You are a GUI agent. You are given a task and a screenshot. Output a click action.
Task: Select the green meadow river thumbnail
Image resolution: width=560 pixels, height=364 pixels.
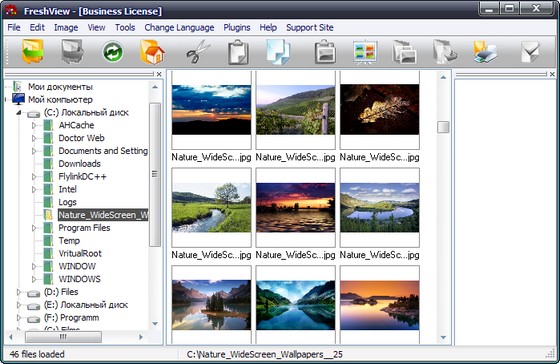click(211, 208)
